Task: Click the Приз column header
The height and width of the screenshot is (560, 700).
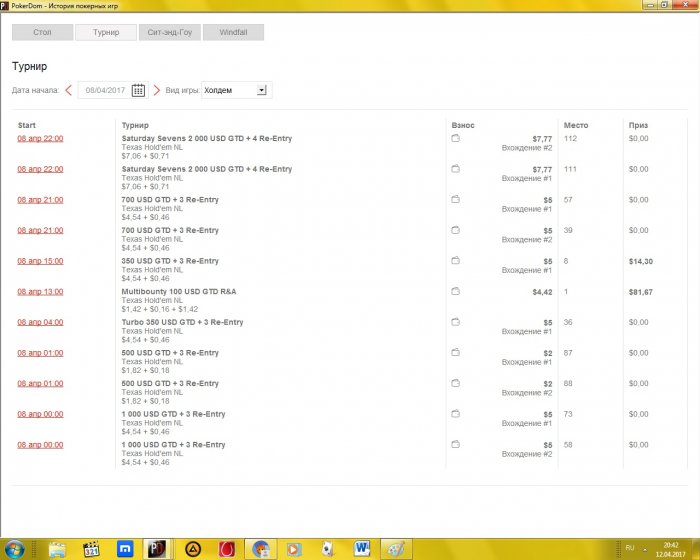Action: [638, 125]
